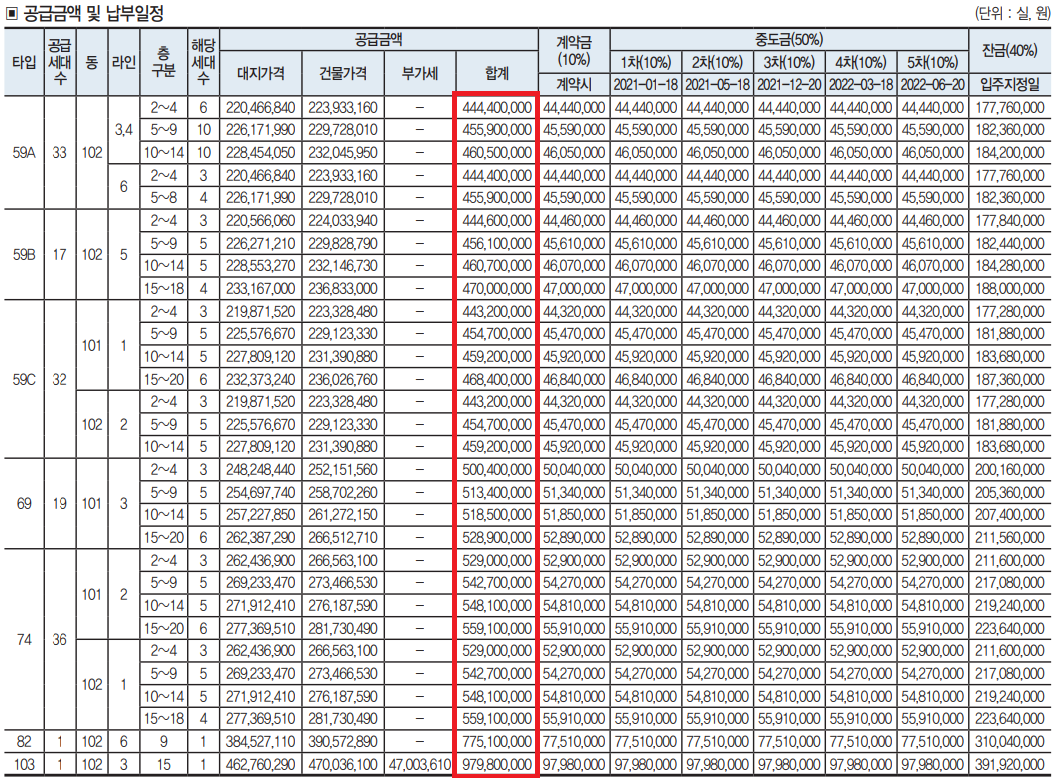Click the balance 207,400,000 cell
Viewport: 1063px width, 778px height.
coord(1009,514)
